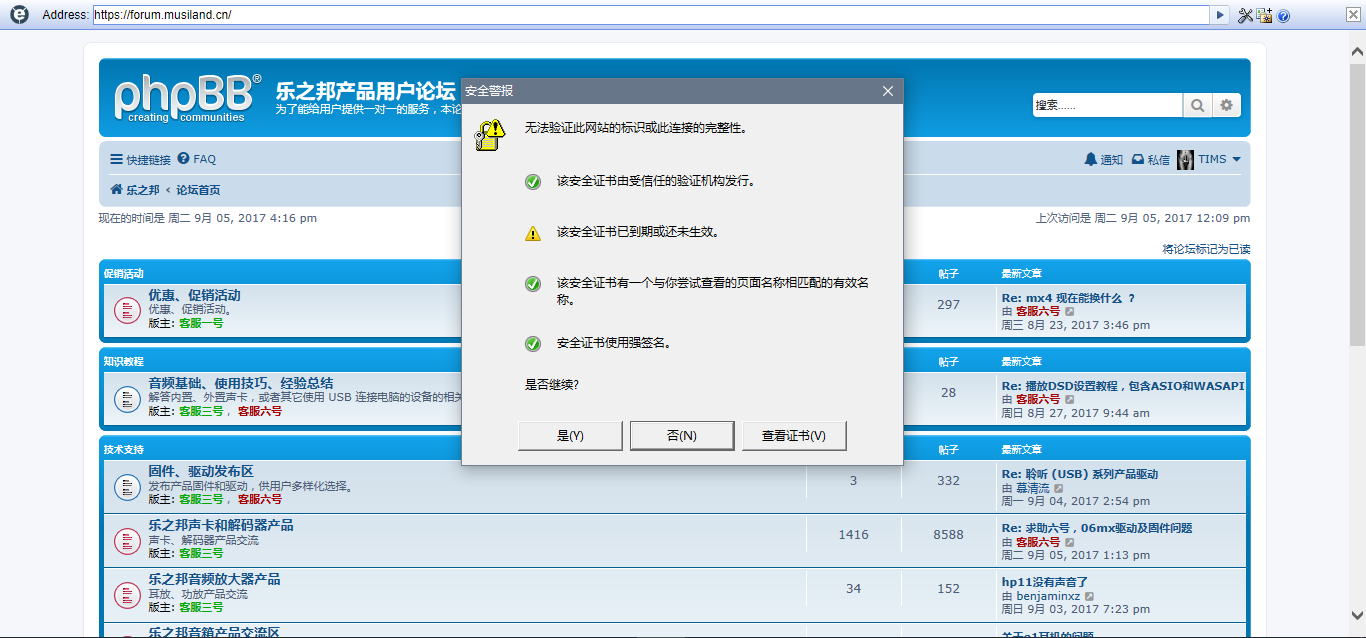Open the 固件、驱动发布区 forum
Screen dimensions: 1366x638
201,471
